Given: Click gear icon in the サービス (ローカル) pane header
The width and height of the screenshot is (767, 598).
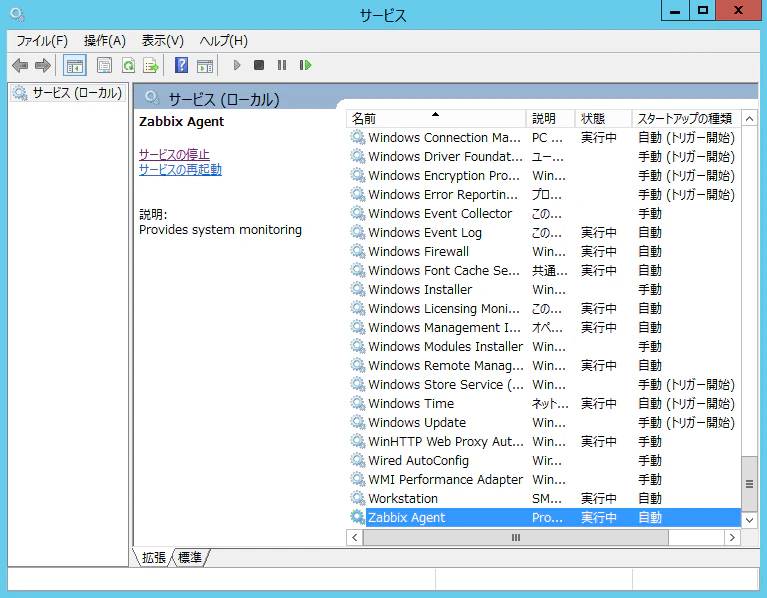Looking at the screenshot, I should [152, 98].
